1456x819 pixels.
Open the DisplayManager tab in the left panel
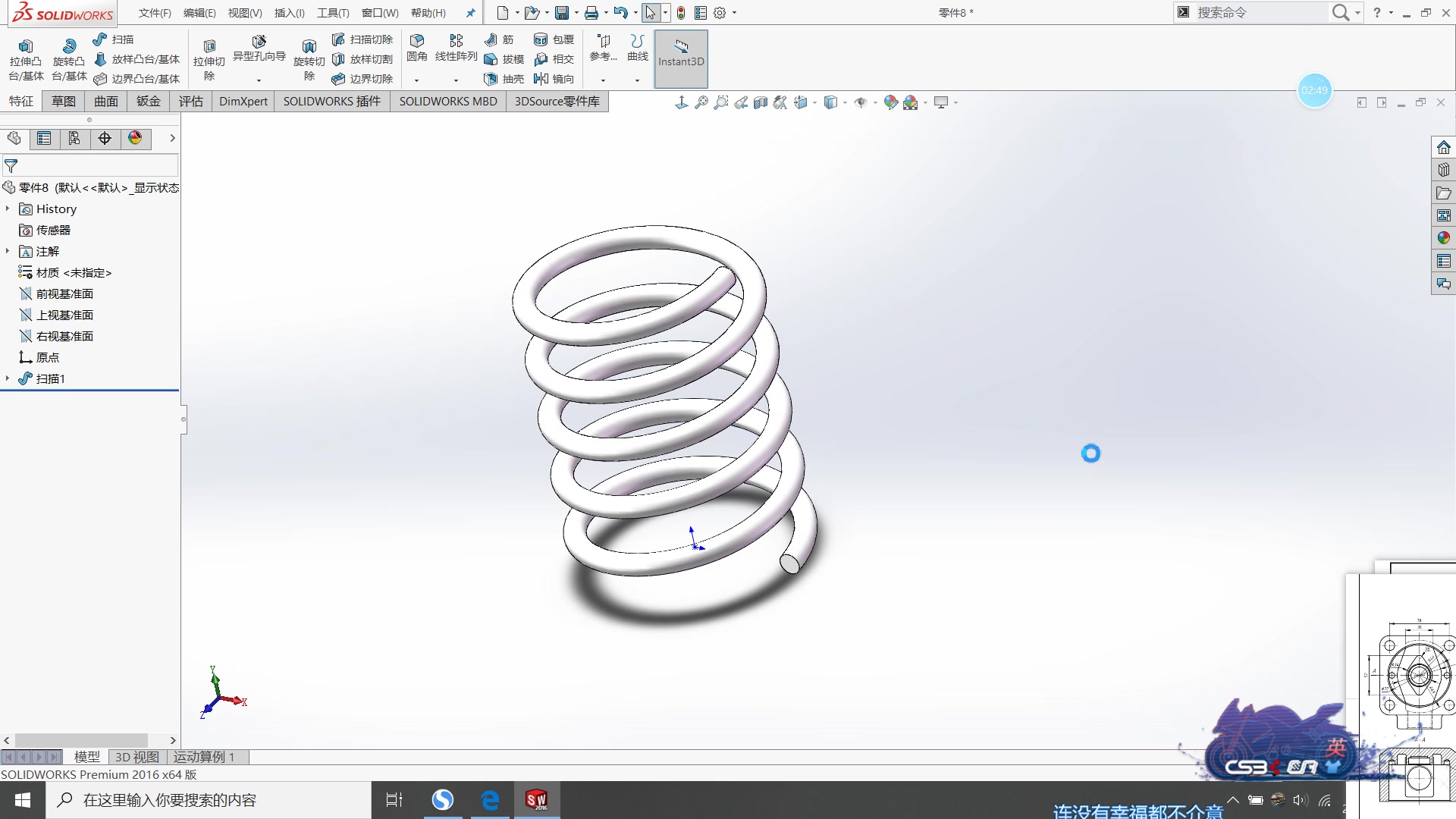(x=135, y=138)
